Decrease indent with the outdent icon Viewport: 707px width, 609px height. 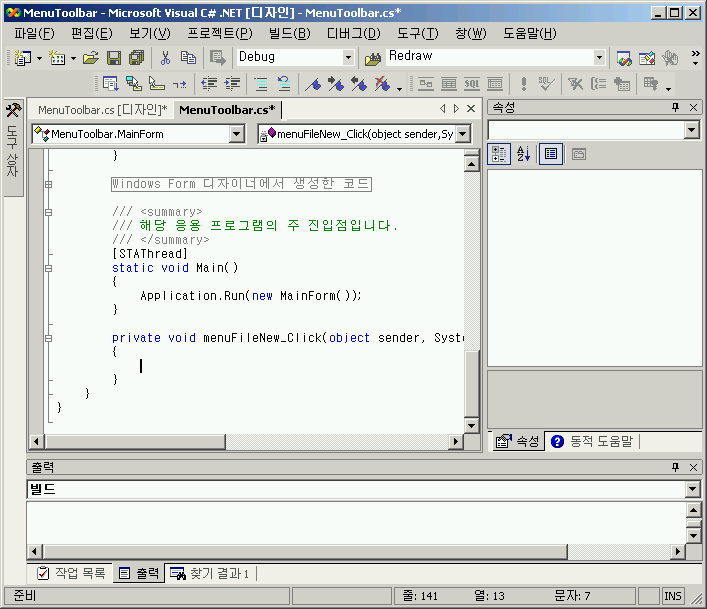point(209,84)
